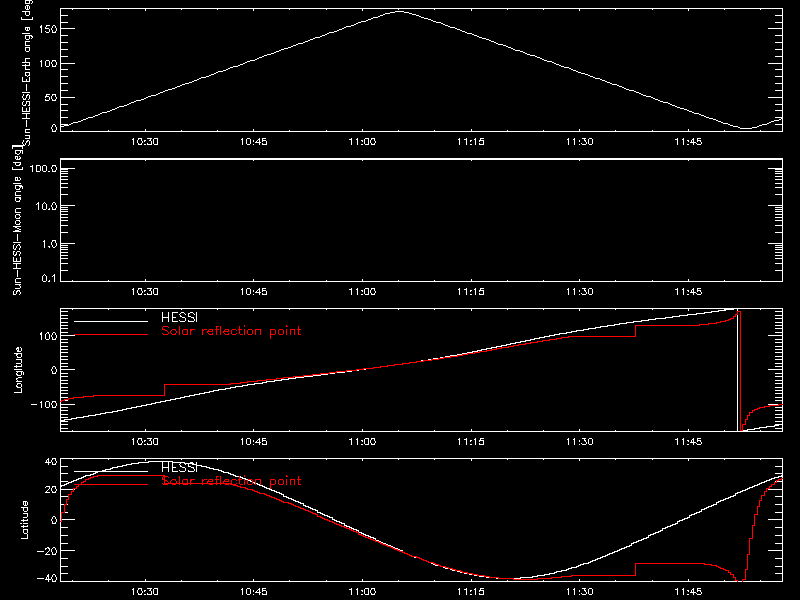The width and height of the screenshot is (800, 600).
Task: Click 10:45 label under Longitude plot
Action: [x=254, y=442]
